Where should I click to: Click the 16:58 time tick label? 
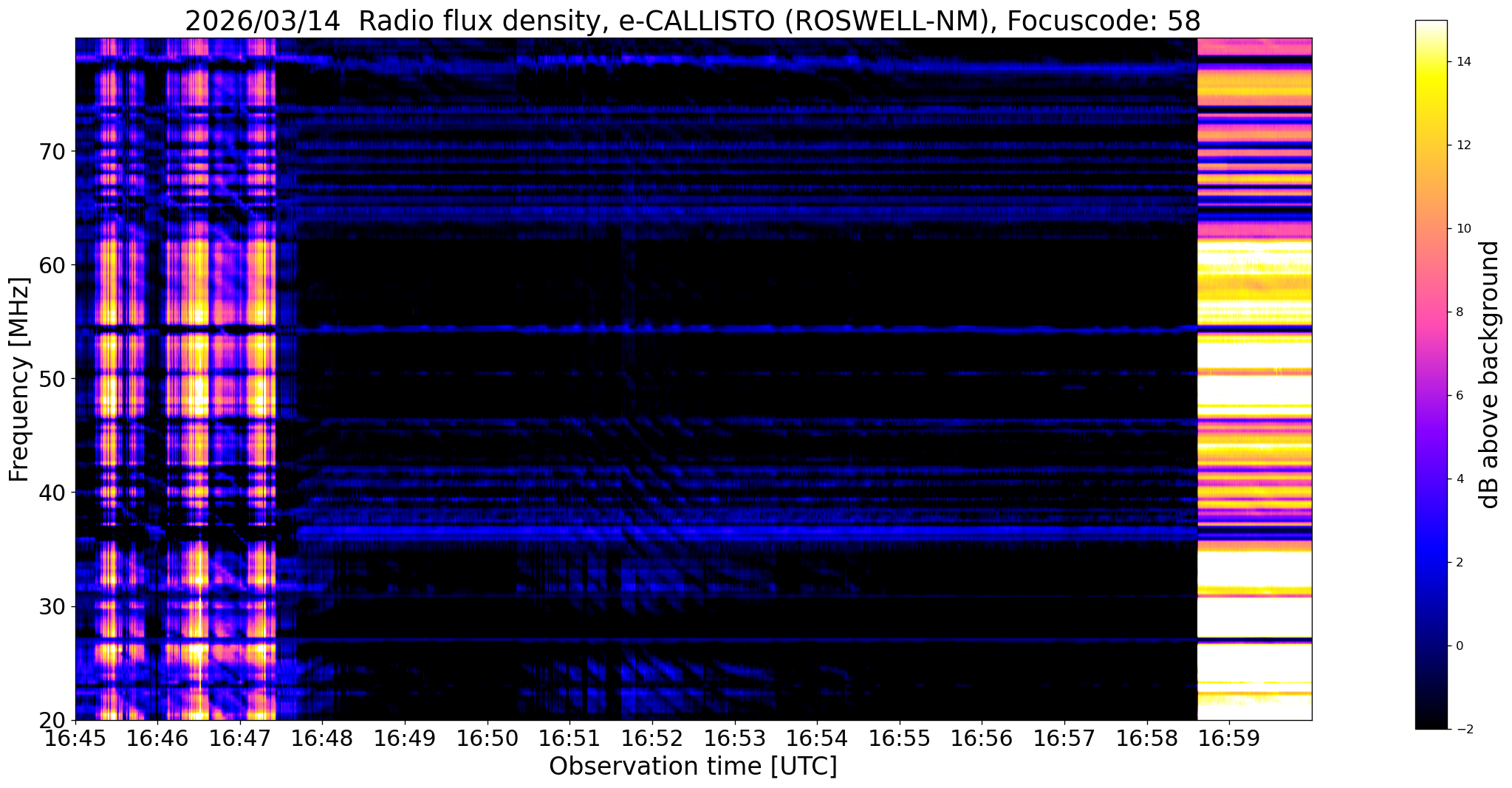click(1147, 738)
